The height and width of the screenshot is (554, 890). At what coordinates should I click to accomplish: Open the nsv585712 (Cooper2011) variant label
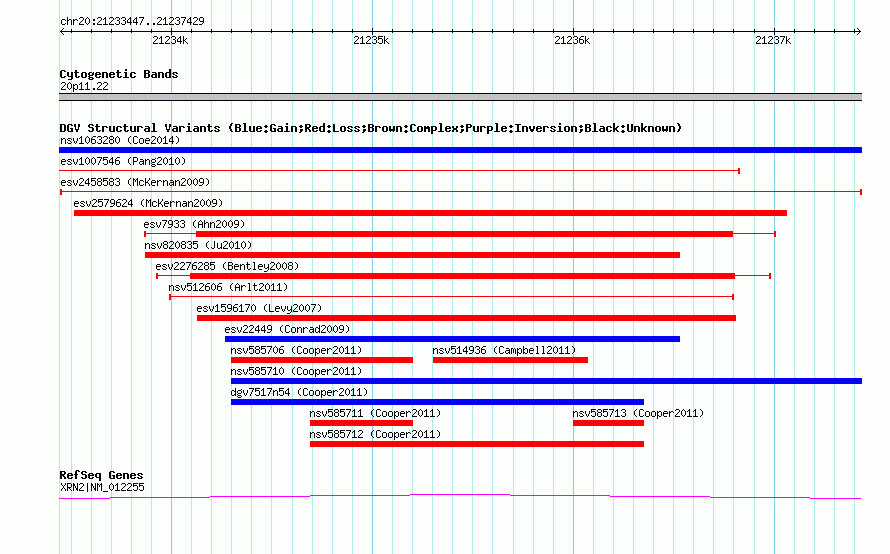[x=375, y=434]
